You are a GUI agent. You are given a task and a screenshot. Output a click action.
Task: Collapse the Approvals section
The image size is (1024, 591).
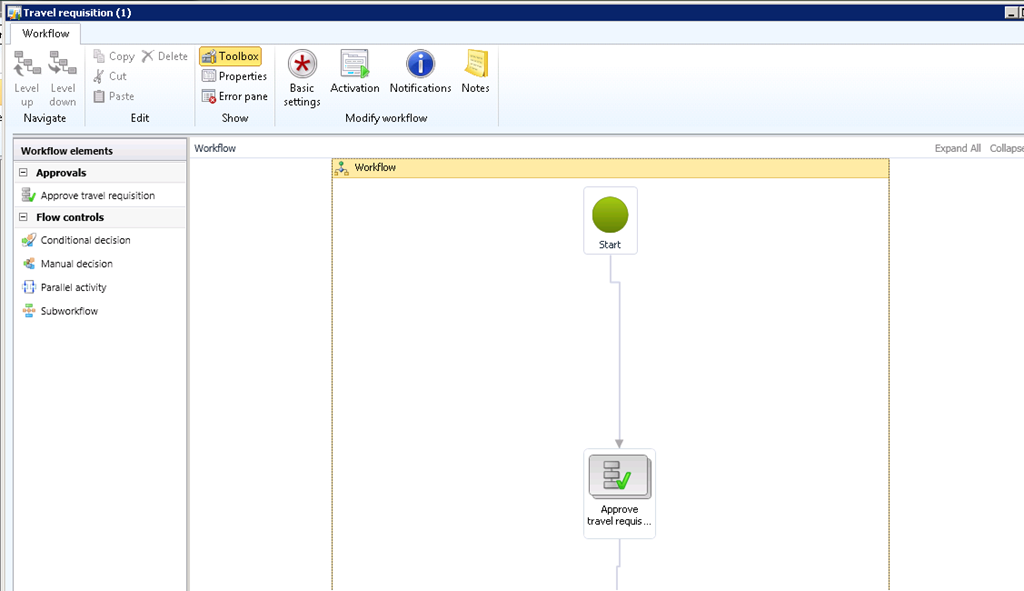pyautogui.click(x=23, y=173)
